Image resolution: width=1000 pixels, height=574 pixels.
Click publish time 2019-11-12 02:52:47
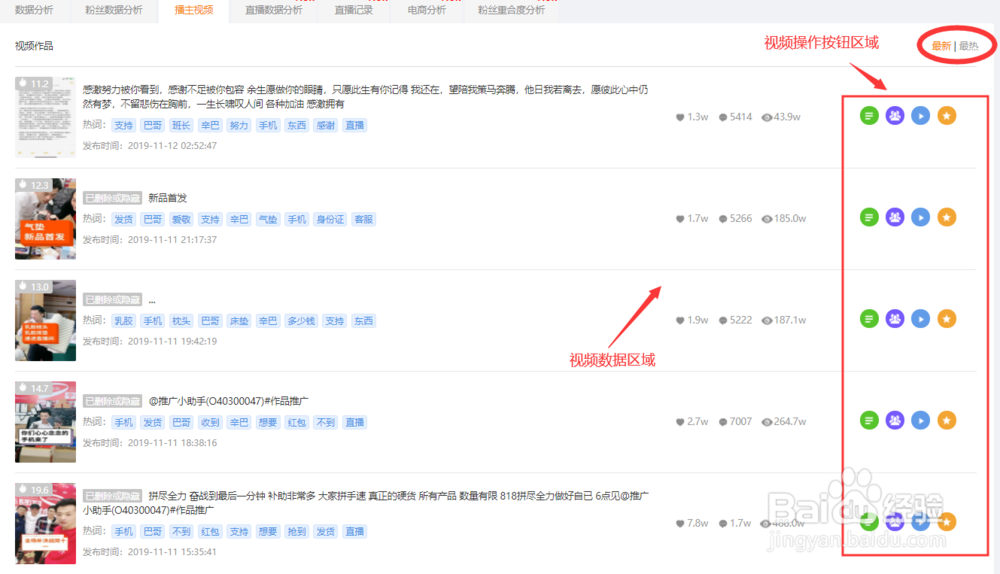pos(172,145)
